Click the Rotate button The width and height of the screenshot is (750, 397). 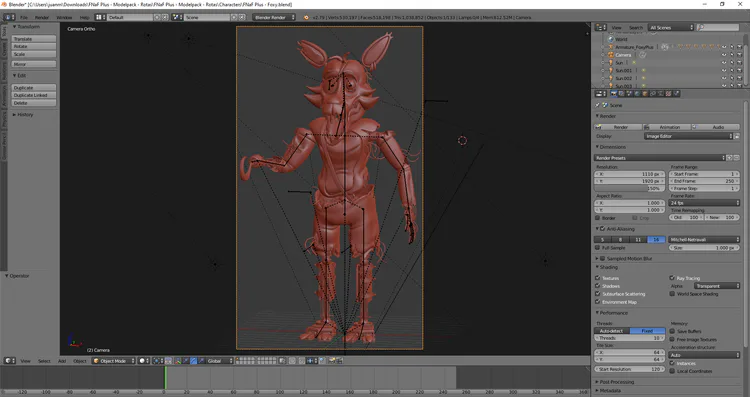[x=33, y=46]
